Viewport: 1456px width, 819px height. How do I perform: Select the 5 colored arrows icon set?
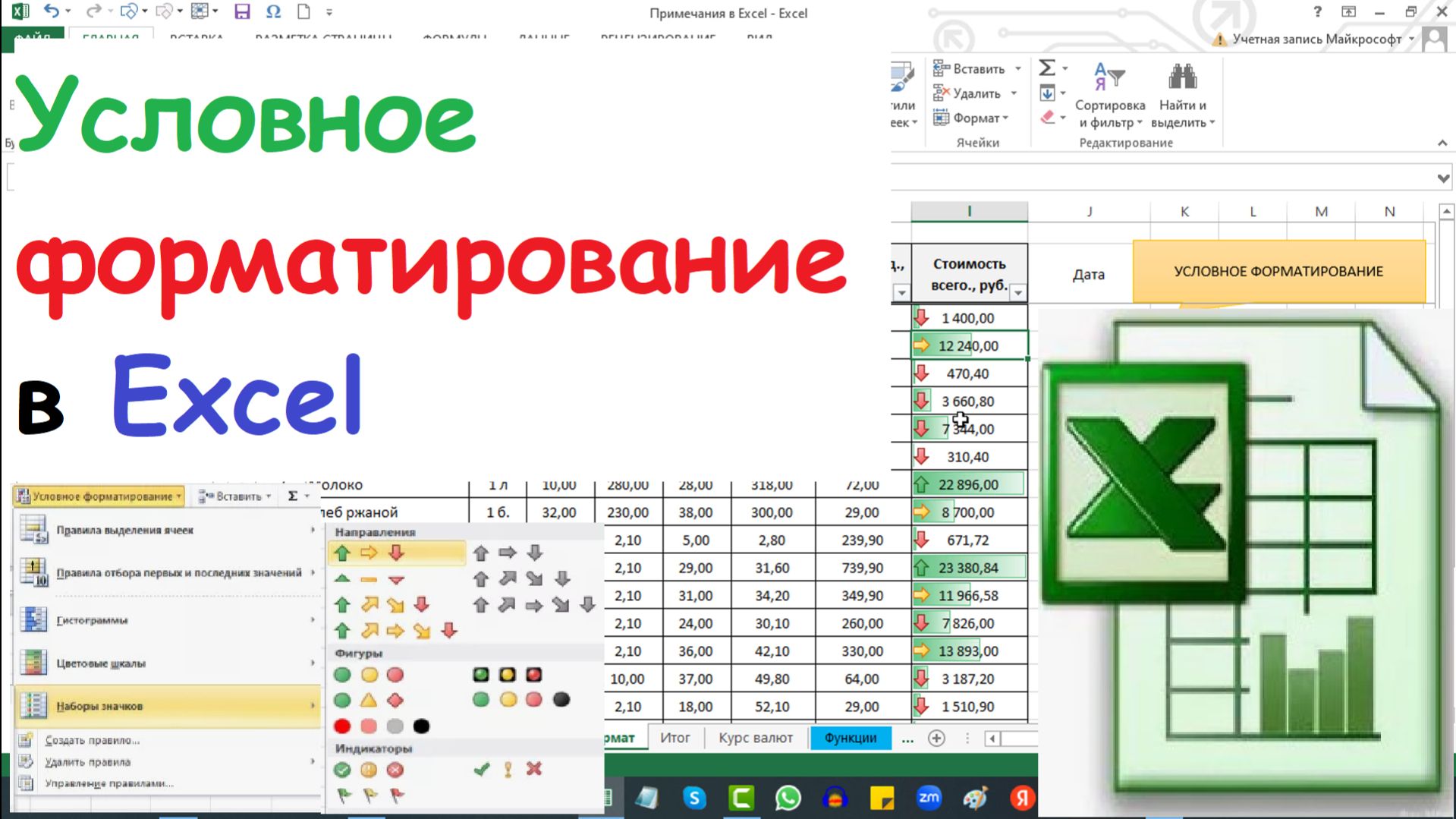(395, 631)
